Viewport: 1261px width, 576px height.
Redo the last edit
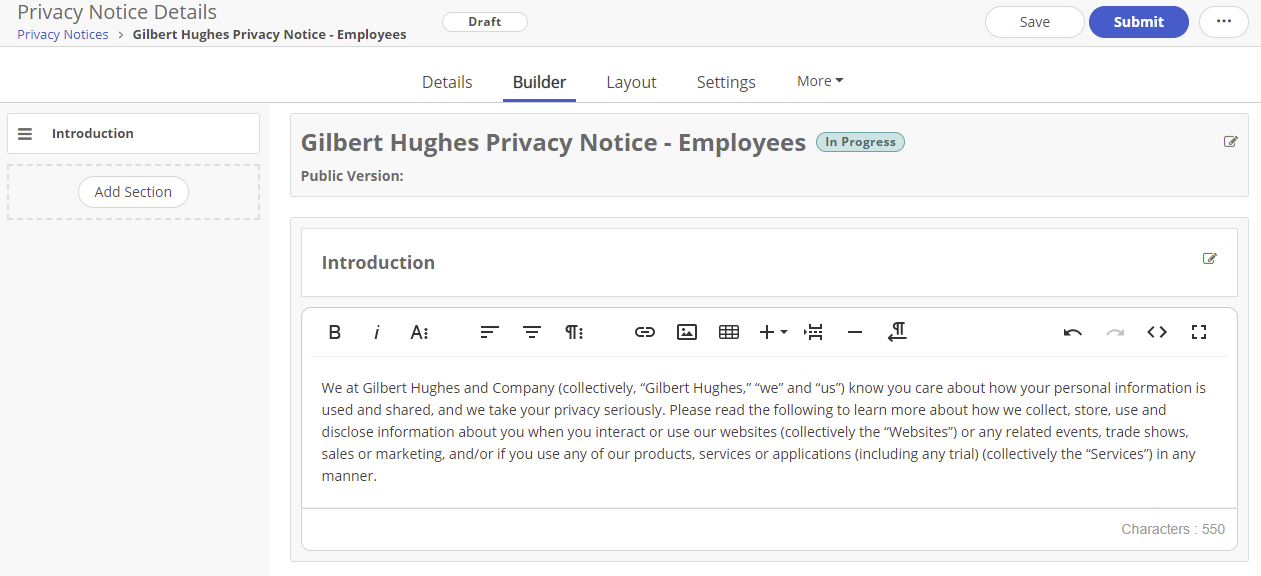coord(1114,332)
